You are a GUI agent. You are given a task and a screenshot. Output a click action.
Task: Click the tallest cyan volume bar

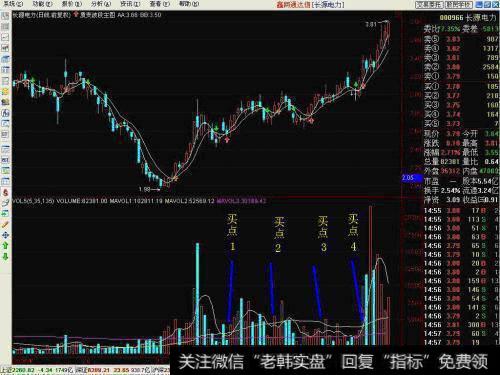coord(197,294)
